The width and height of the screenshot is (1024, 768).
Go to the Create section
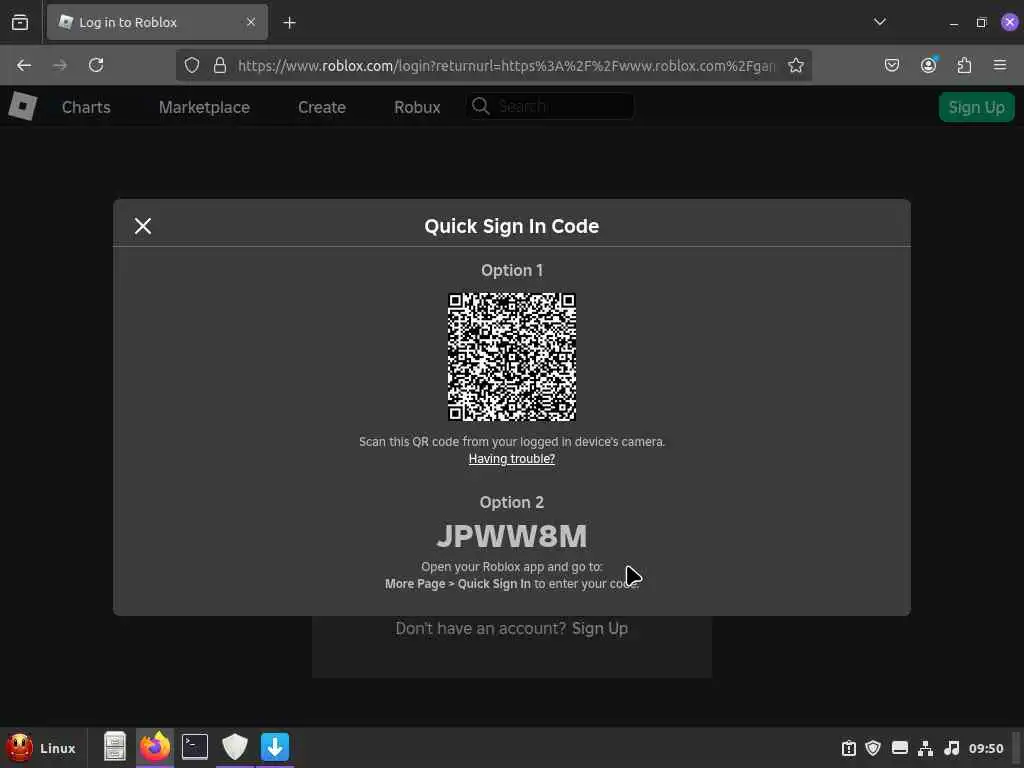tap(321, 107)
